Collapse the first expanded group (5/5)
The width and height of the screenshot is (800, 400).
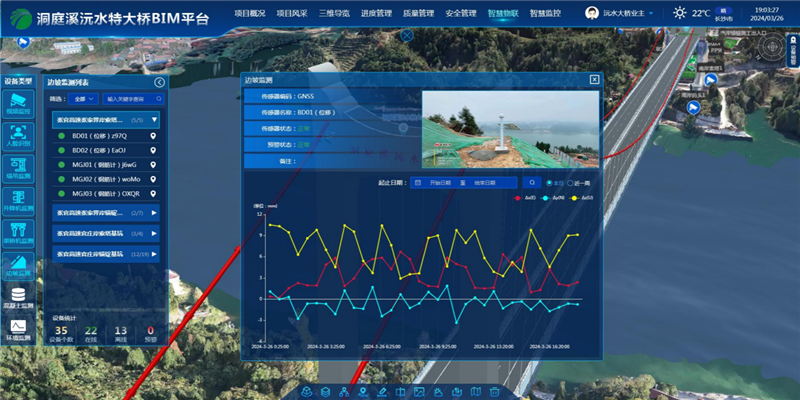click(x=154, y=120)
